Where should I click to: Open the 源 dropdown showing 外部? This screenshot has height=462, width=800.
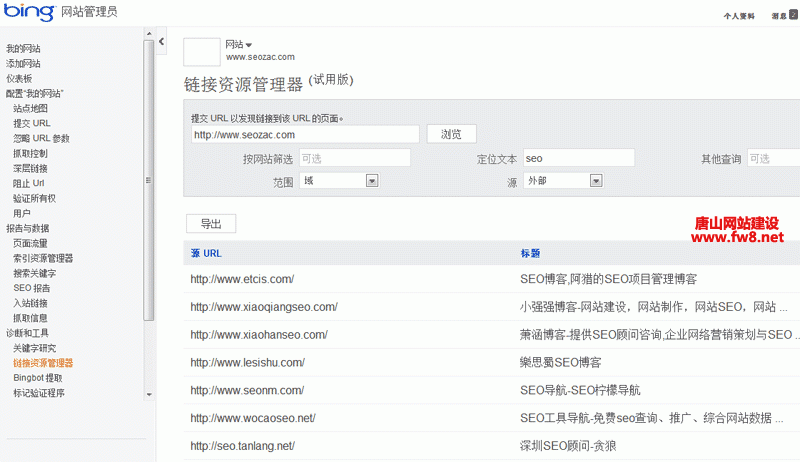[563, 181]
